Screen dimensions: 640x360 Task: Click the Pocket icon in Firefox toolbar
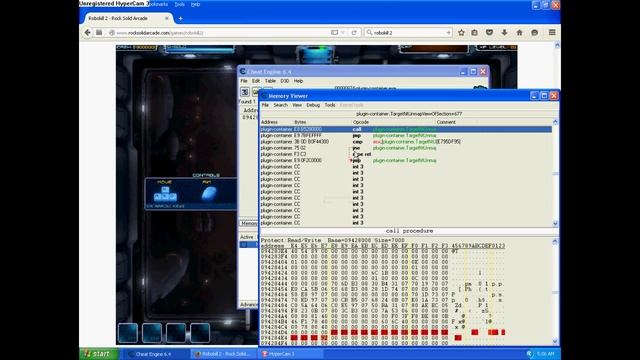489,32
